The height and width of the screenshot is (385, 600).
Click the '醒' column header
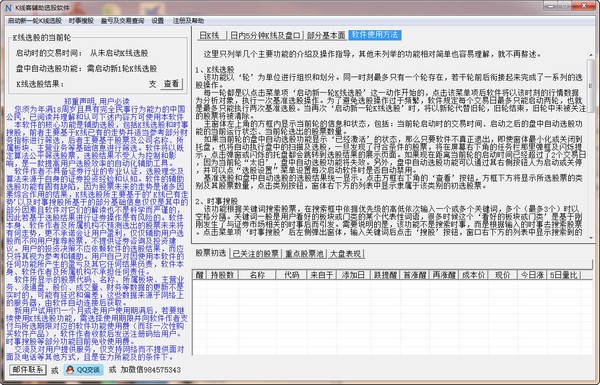(199, 275)
